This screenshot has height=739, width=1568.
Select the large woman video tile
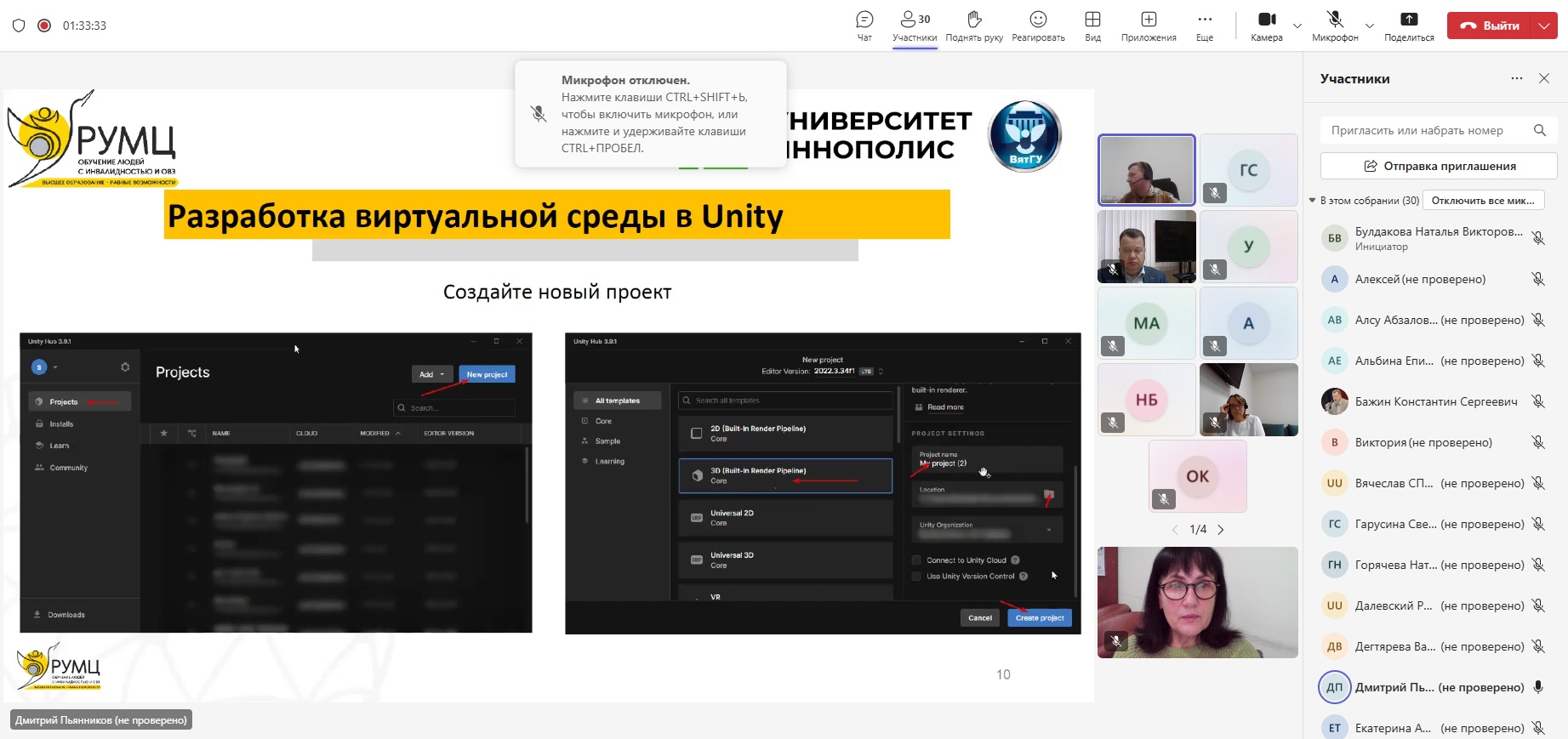[x=1197, y=602]
